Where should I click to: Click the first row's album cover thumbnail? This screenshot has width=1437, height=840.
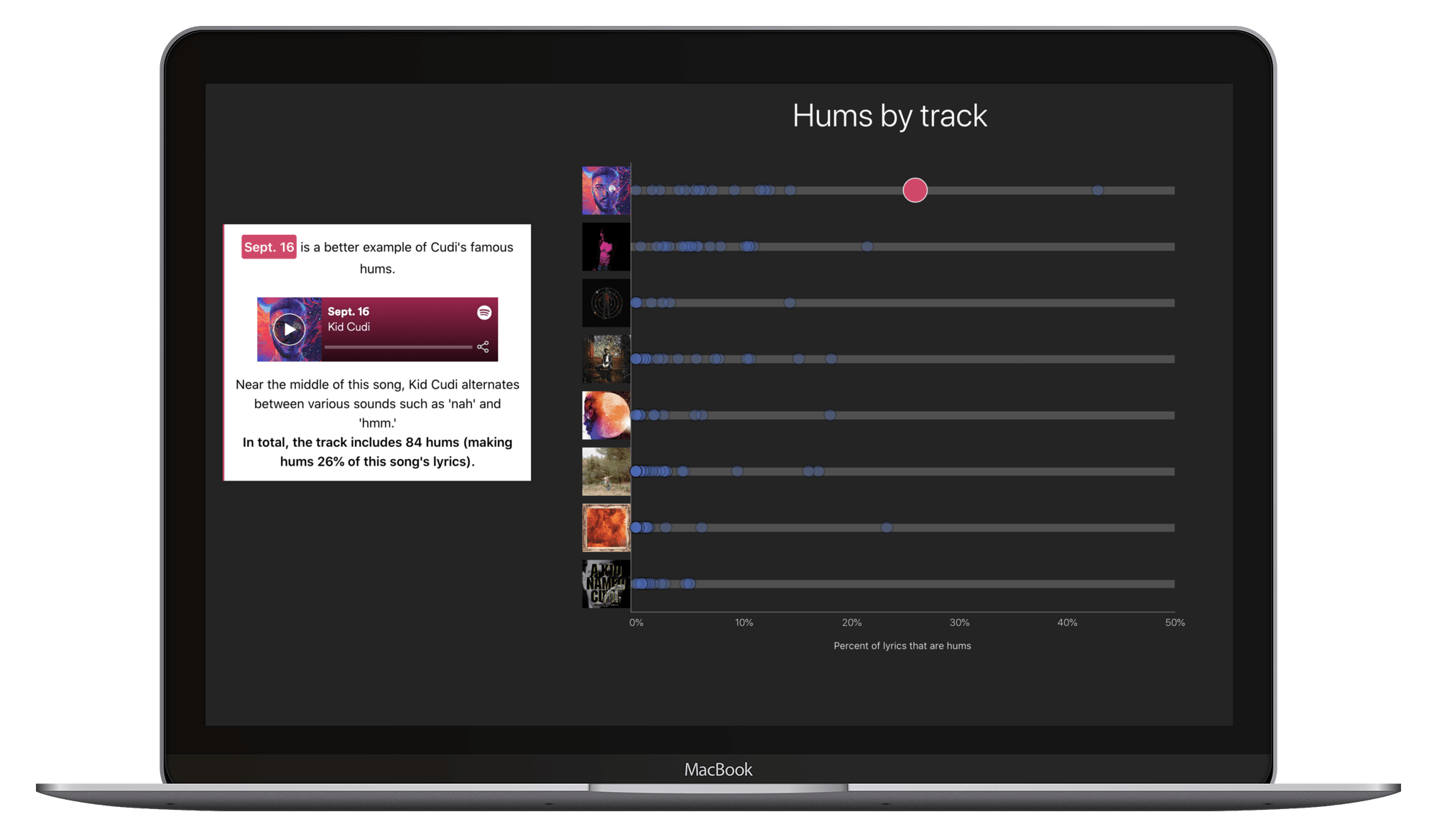(606, 190)
